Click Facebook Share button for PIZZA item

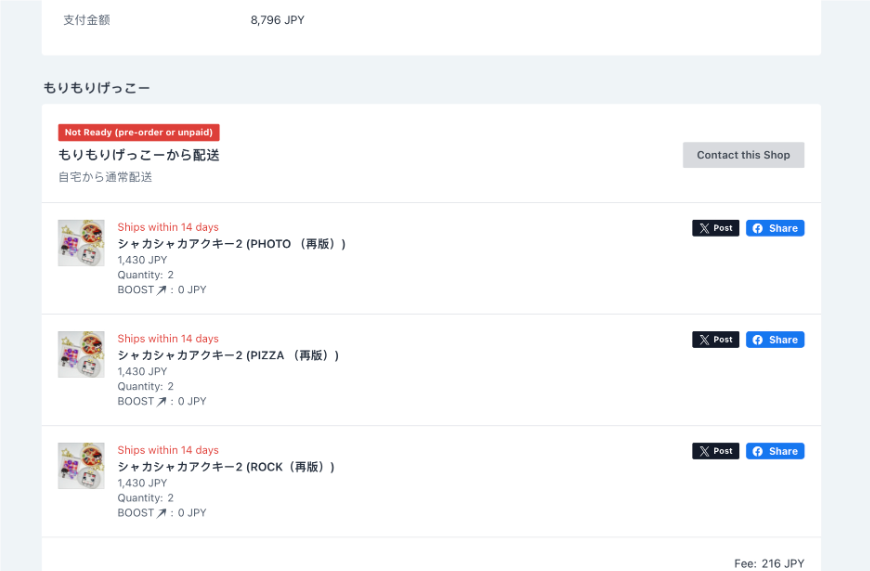pyautogui.click(x=775, y=340)
